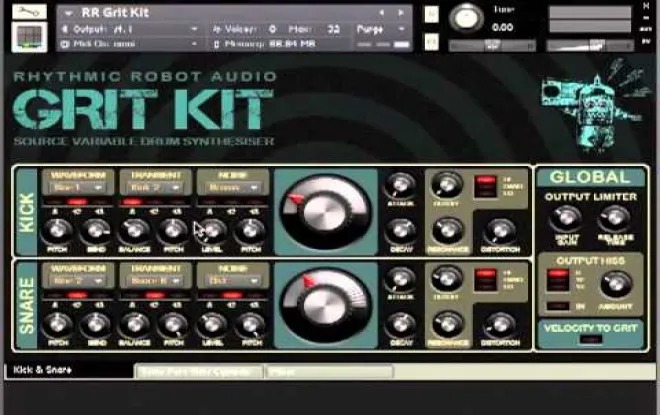This screenshot has height=415, width=660.
Task: Click the pan slider under Tune
Action: tap(492, 45)
